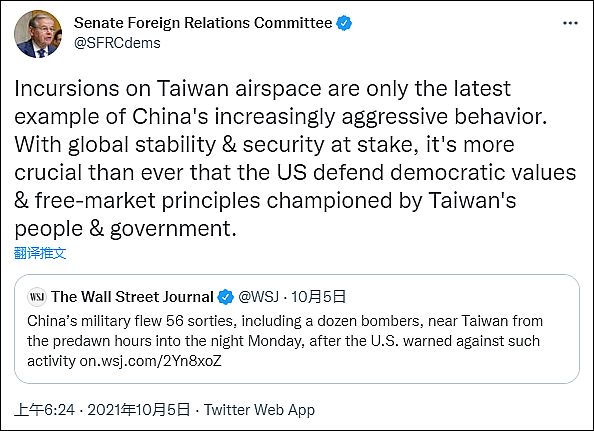Click the WSJ logo avatar in the quoted tweet

point(37,297)
